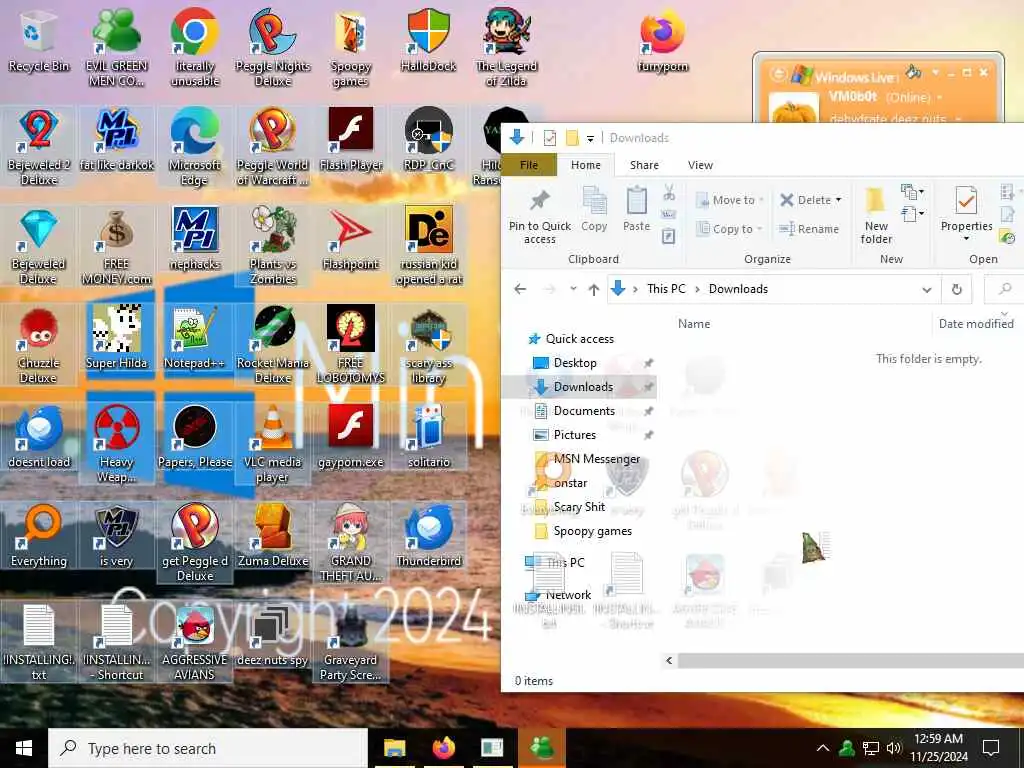Open the Delete dropdown arrow
1024x768 pixels.
[x=839, y=200]
